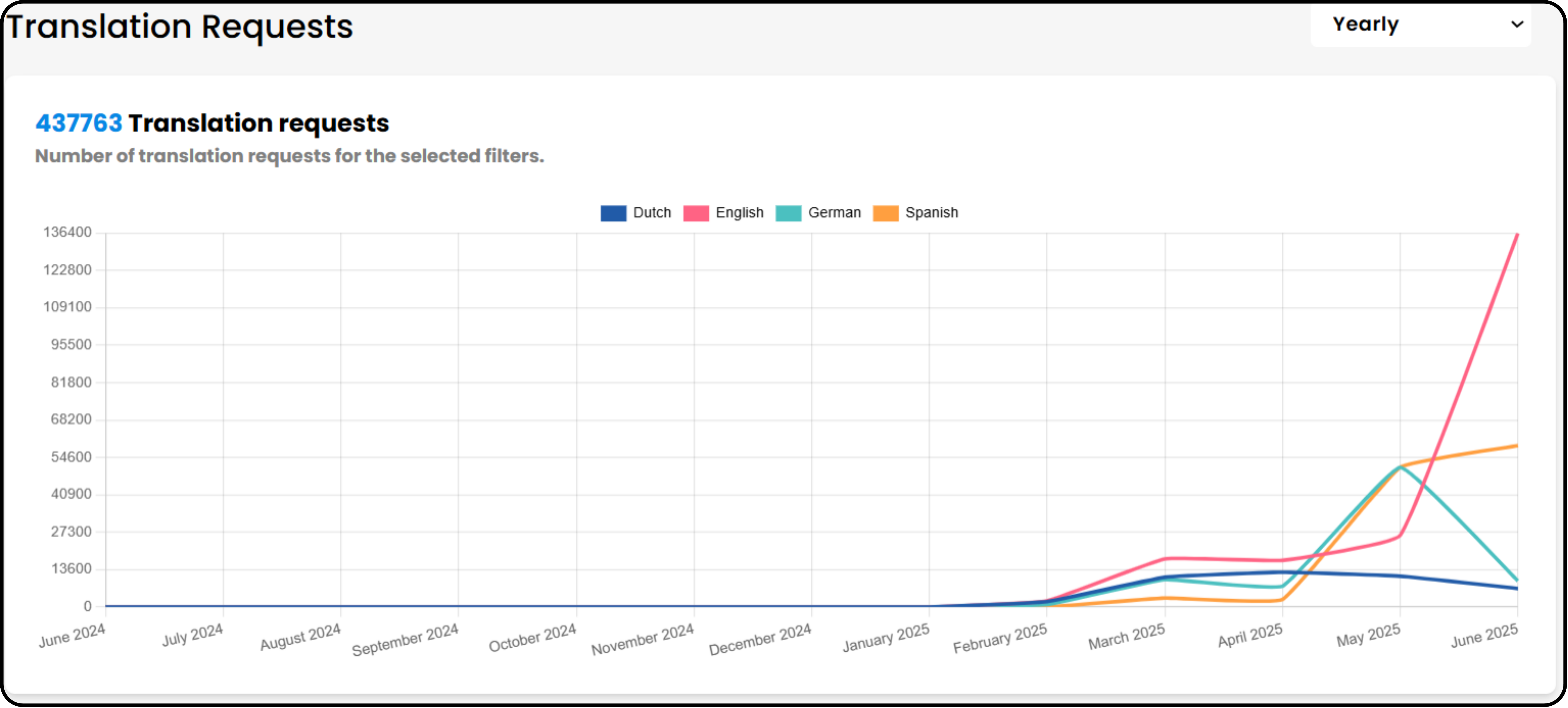Click the German line endpoint at June 2025
The height and width of the screenshot is (708, 1568).
(x=1517, y=581)
